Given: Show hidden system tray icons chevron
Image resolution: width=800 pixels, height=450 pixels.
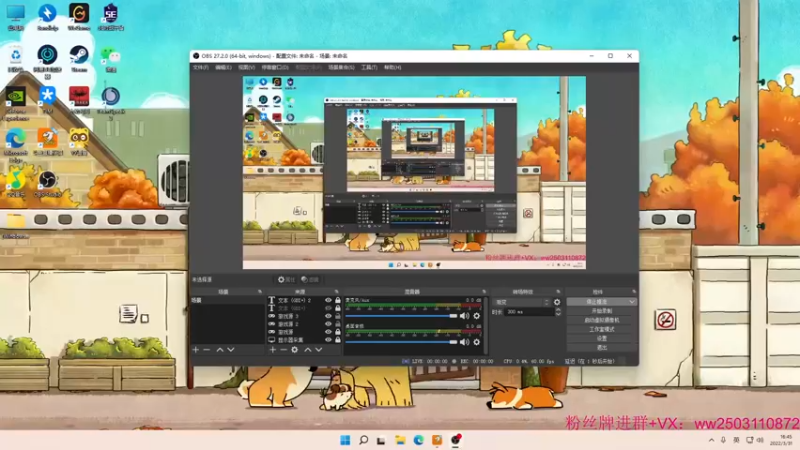Looking at the screenshot, I should click(x=711, y=440).
